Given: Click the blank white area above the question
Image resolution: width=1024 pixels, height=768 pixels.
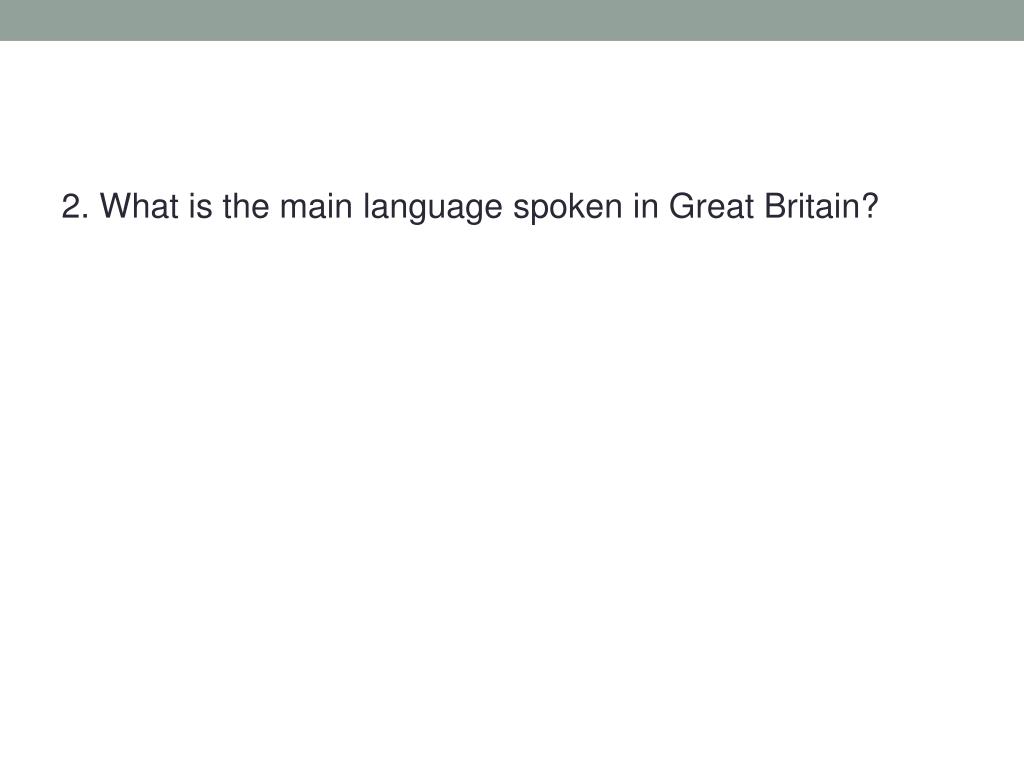Looking at the screenshot, I should coord(512,114).
